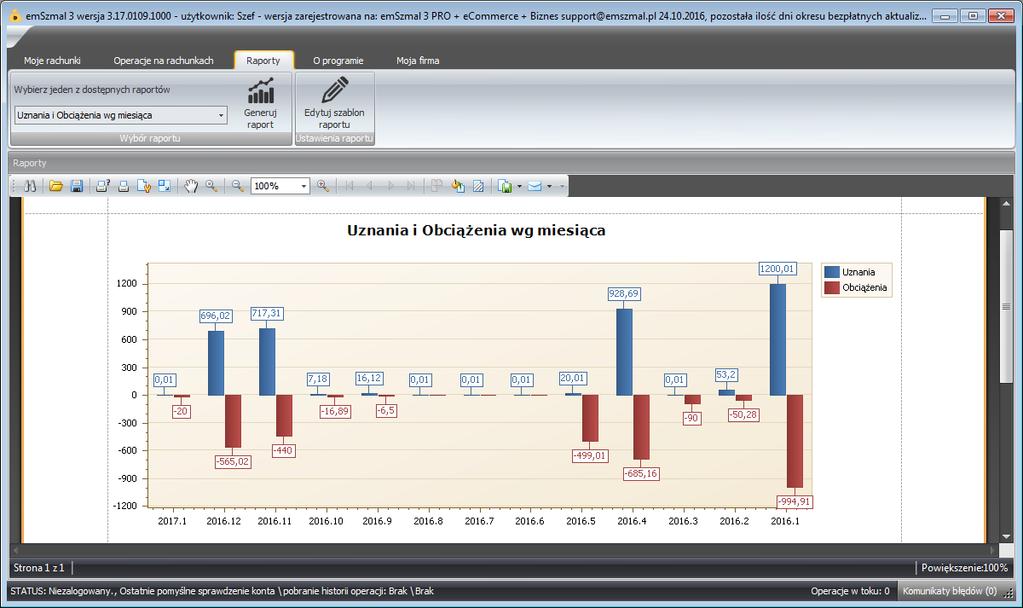The width and height of the screenshot is (1023, 608).
Task: Switch to Operacje na rachunkach tab
Action: (163, 61)
